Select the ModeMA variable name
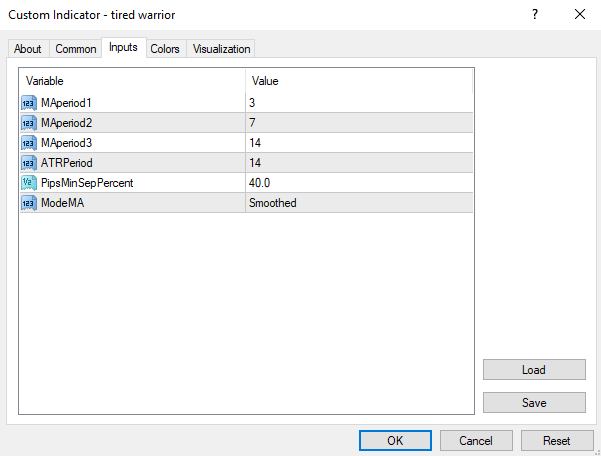Image resolution: width=601 pixels, height=456 pixels. (62, 203)
